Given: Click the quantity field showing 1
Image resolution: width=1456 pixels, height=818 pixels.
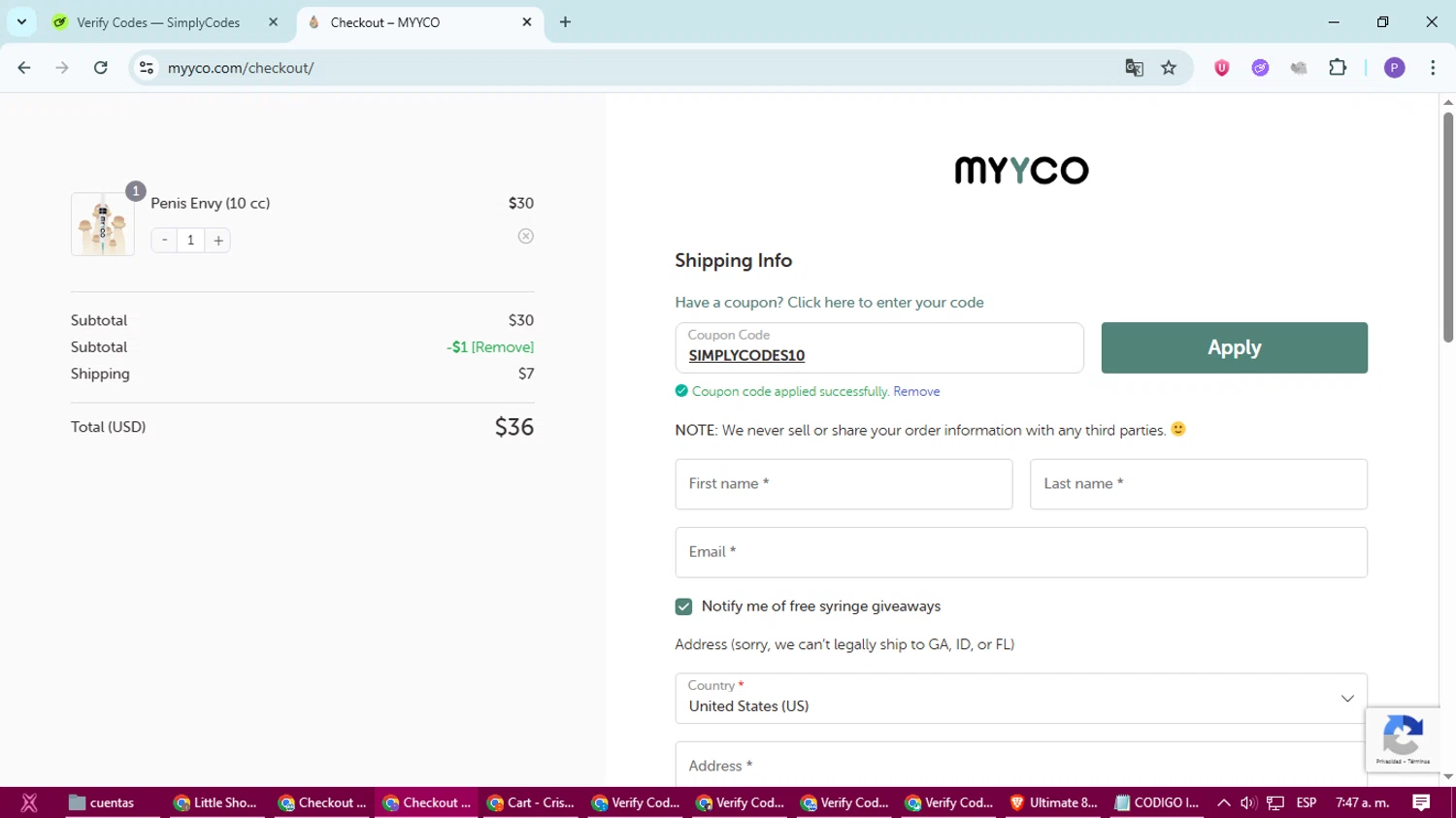Looking at the screenshot, I should [x=191, y=240].
